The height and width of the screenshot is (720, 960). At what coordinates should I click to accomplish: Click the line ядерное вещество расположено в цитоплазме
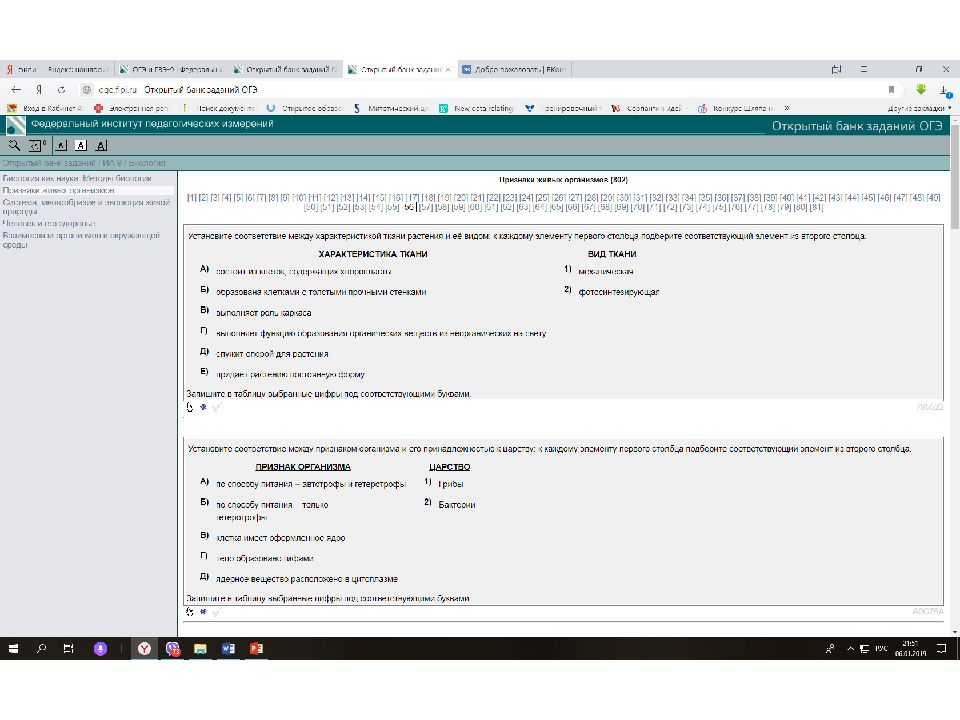click(x=307, y=579)
